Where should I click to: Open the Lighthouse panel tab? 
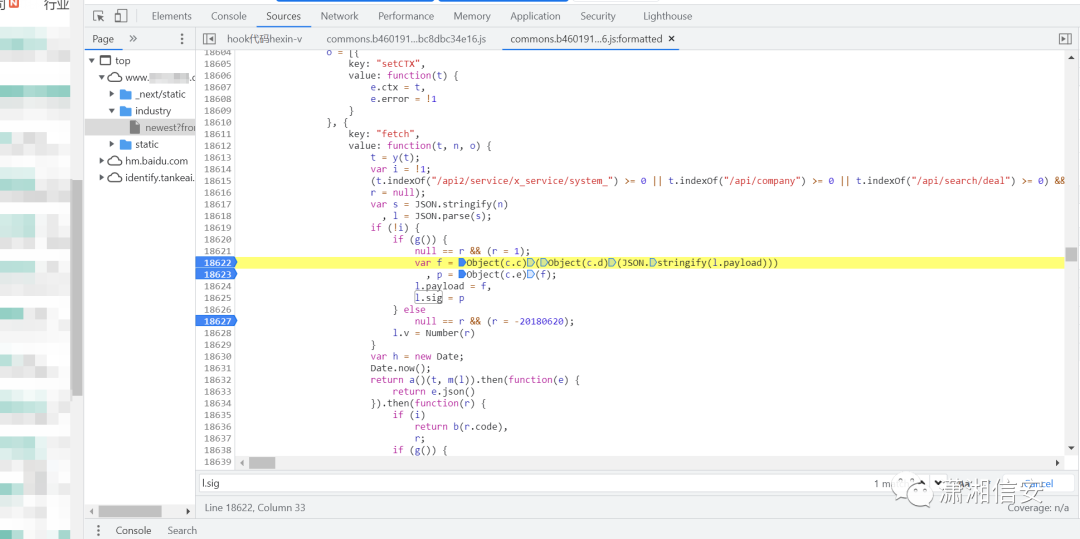click(667, 16)
